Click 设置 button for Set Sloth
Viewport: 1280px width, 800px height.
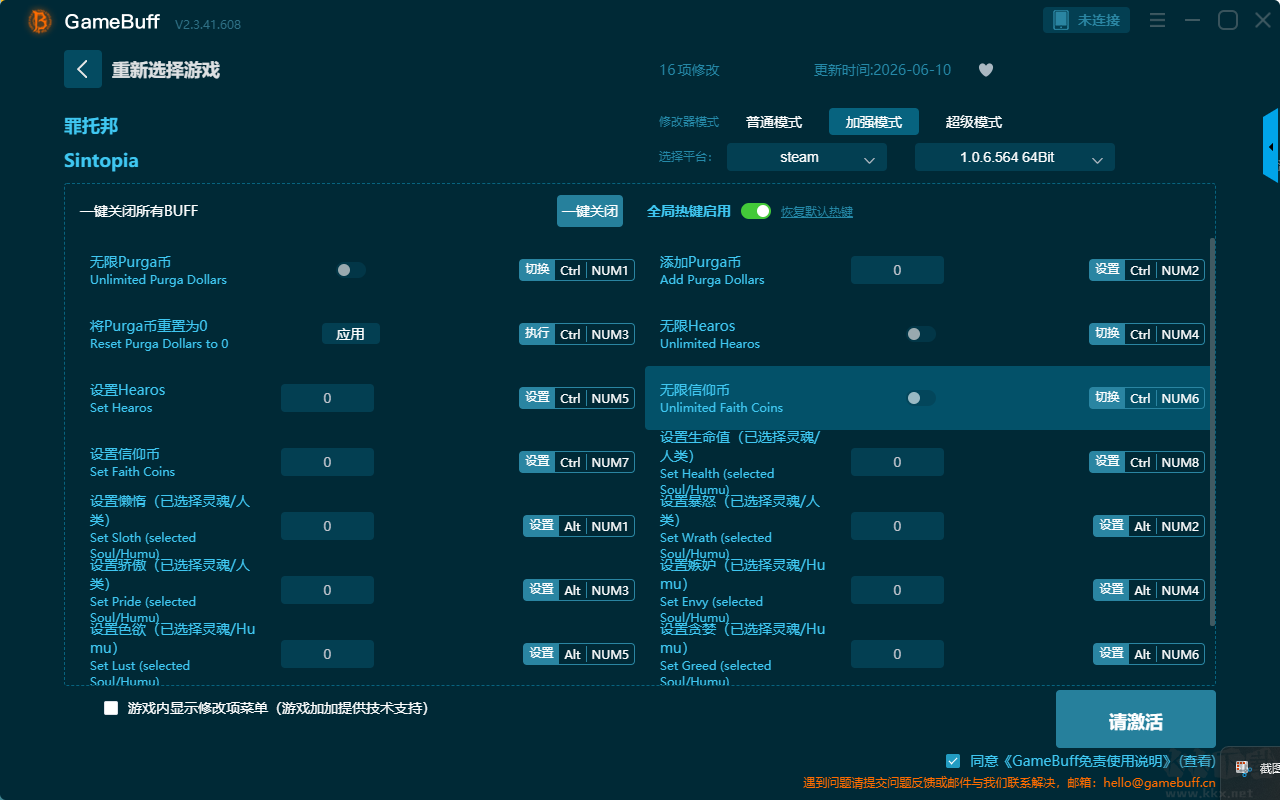coord(541,526)
